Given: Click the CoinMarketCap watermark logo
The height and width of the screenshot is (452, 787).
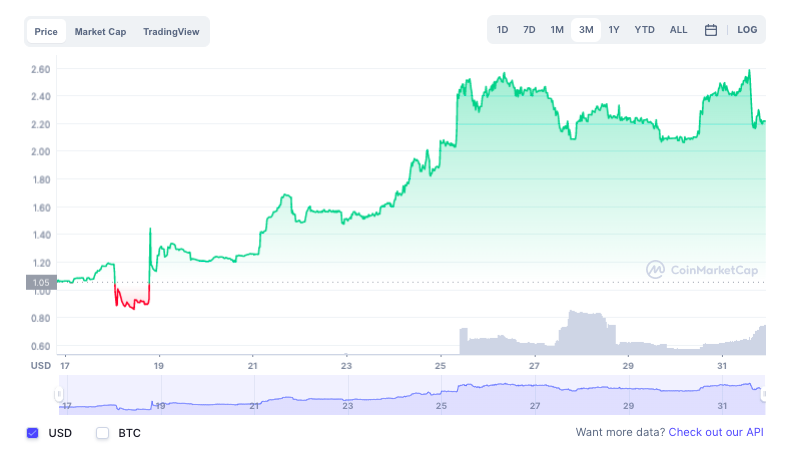Looking at the screenshot, I should tap(701, 269).
